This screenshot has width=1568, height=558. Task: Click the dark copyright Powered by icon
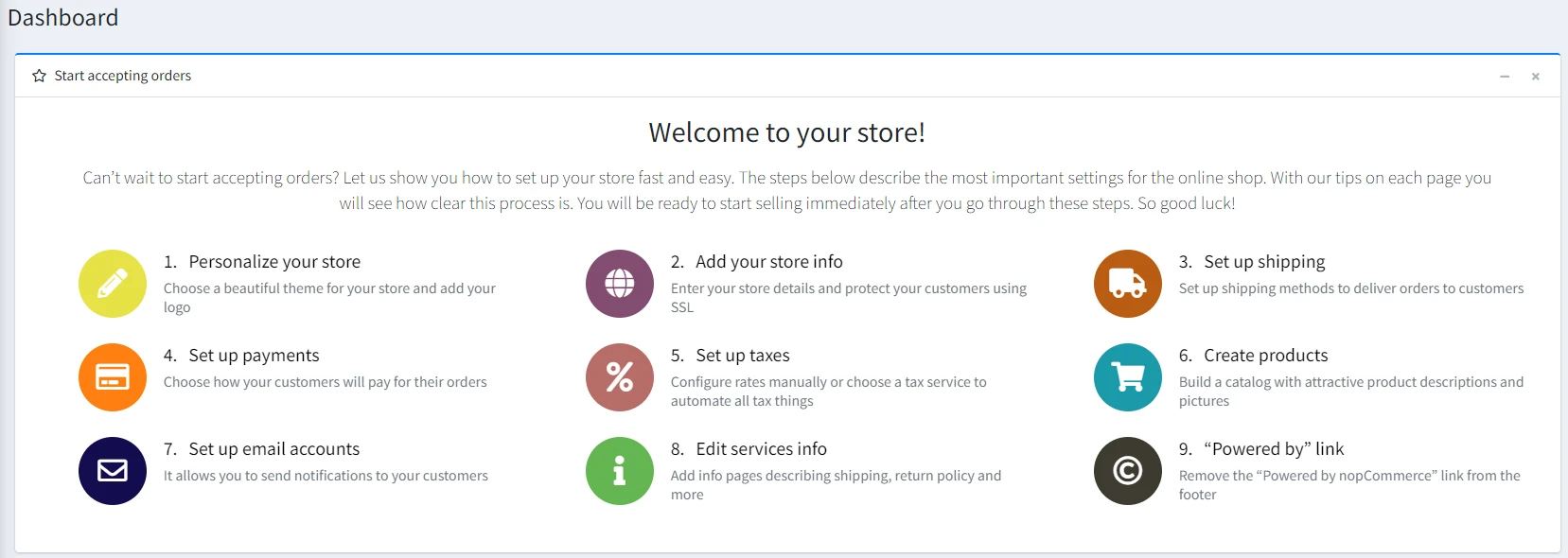point(1128,471)
